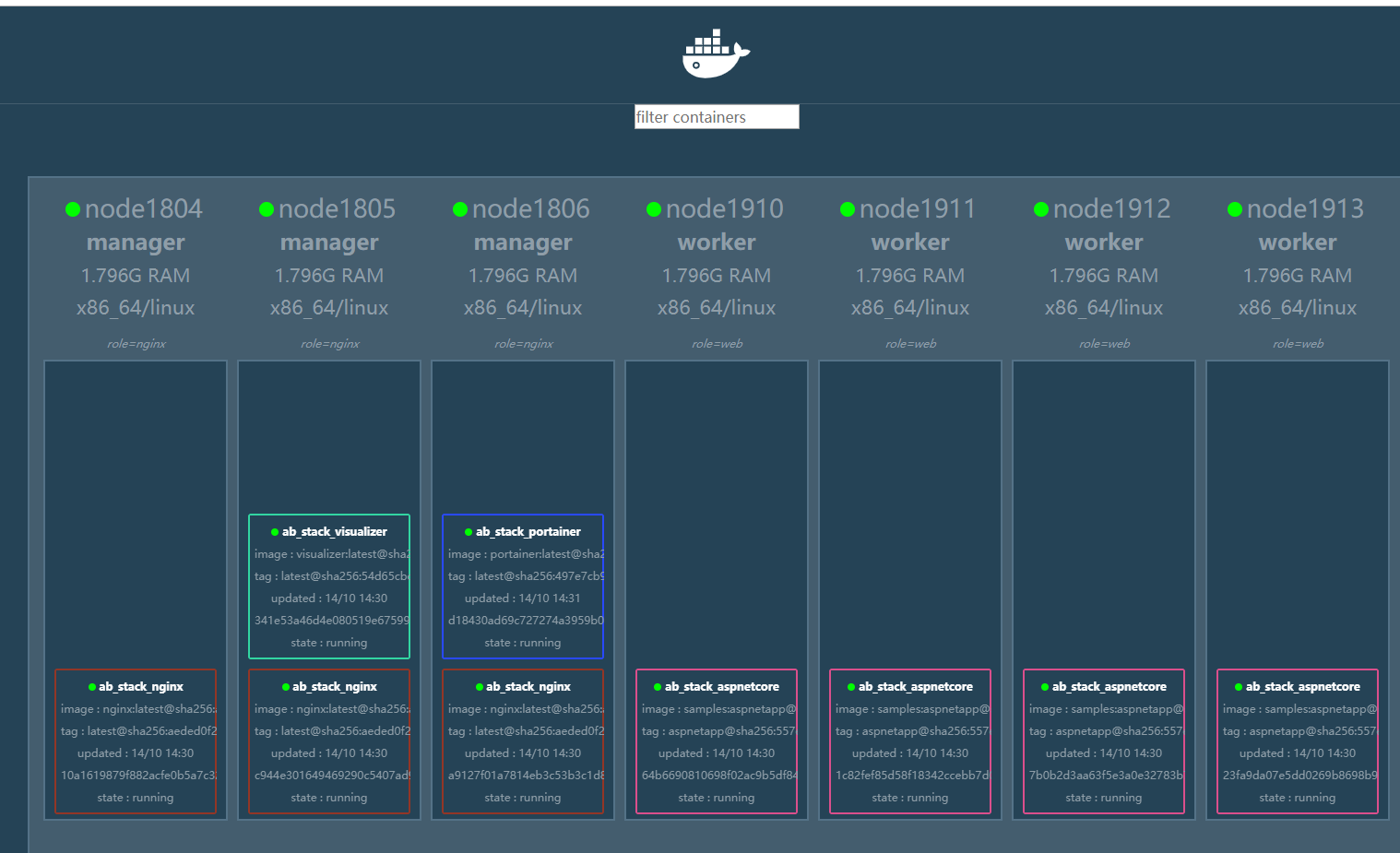The height and width of the screenshot is (853, 1400).
Task: Click the status dot on node1912's ab_stack_aspnetcore
Action: (1045, 687)
